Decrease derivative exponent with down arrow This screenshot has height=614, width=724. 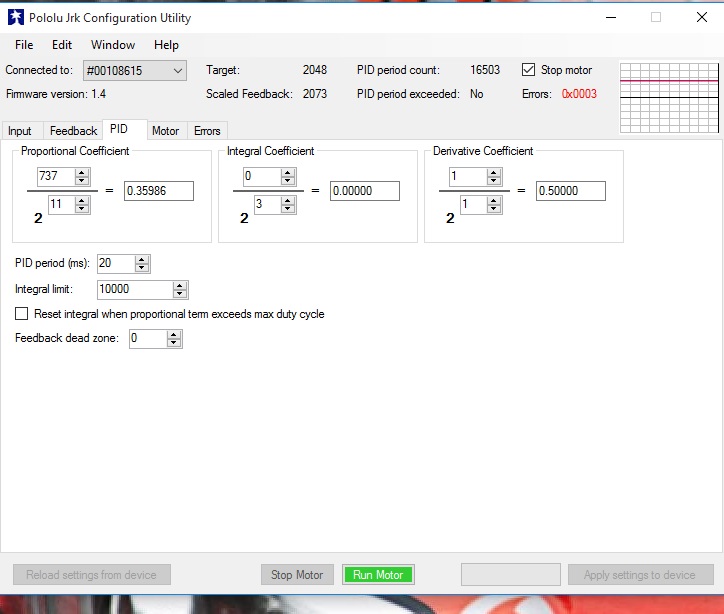[494, 208]
